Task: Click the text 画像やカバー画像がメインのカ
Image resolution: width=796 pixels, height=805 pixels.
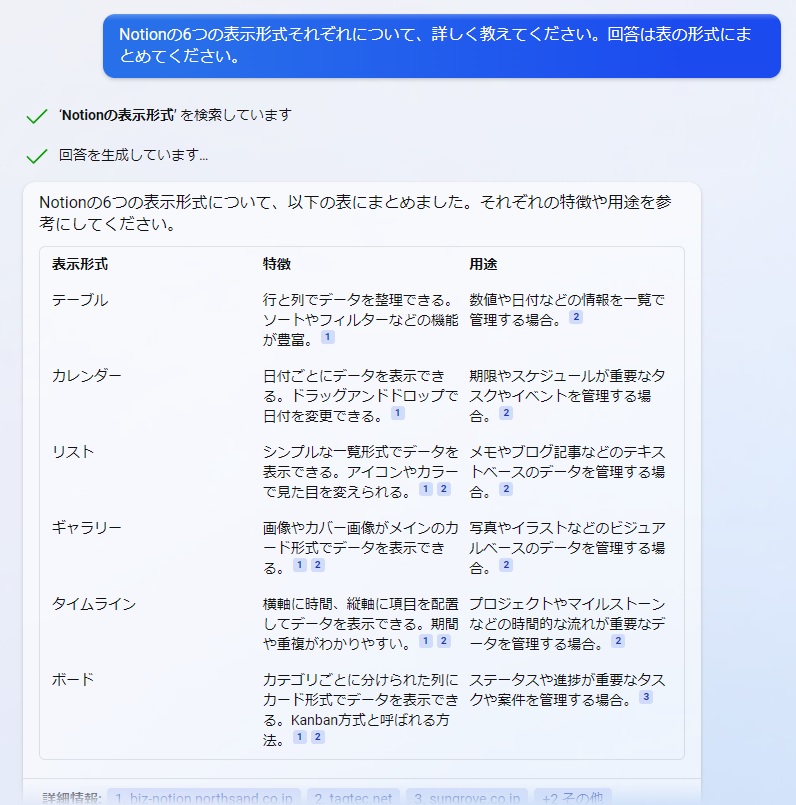Action: pos(361,528)
